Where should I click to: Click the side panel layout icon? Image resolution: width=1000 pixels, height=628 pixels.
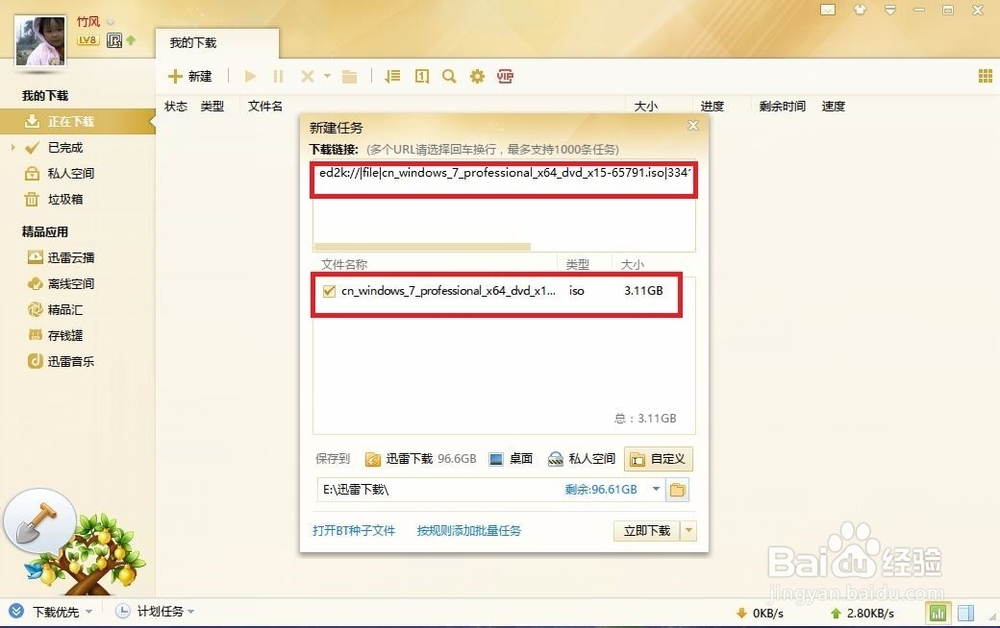click(966, 613)
